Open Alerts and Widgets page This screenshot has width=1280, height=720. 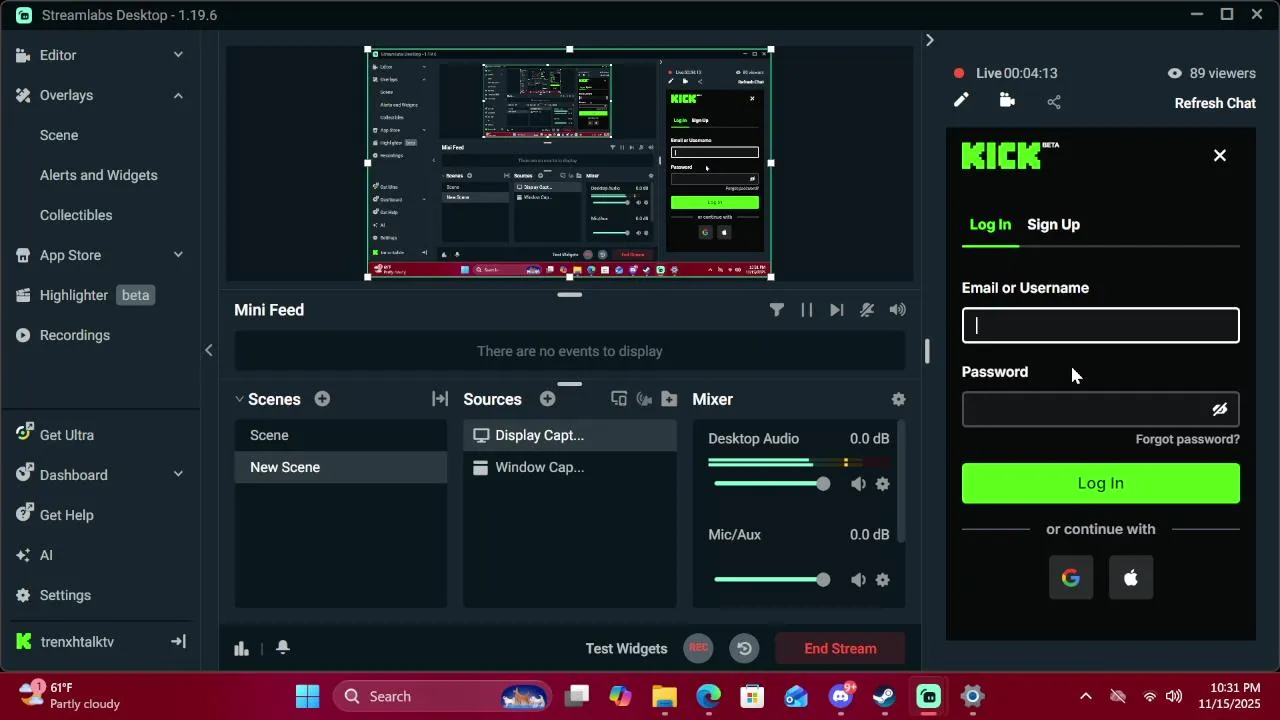(x=99, y=175)
